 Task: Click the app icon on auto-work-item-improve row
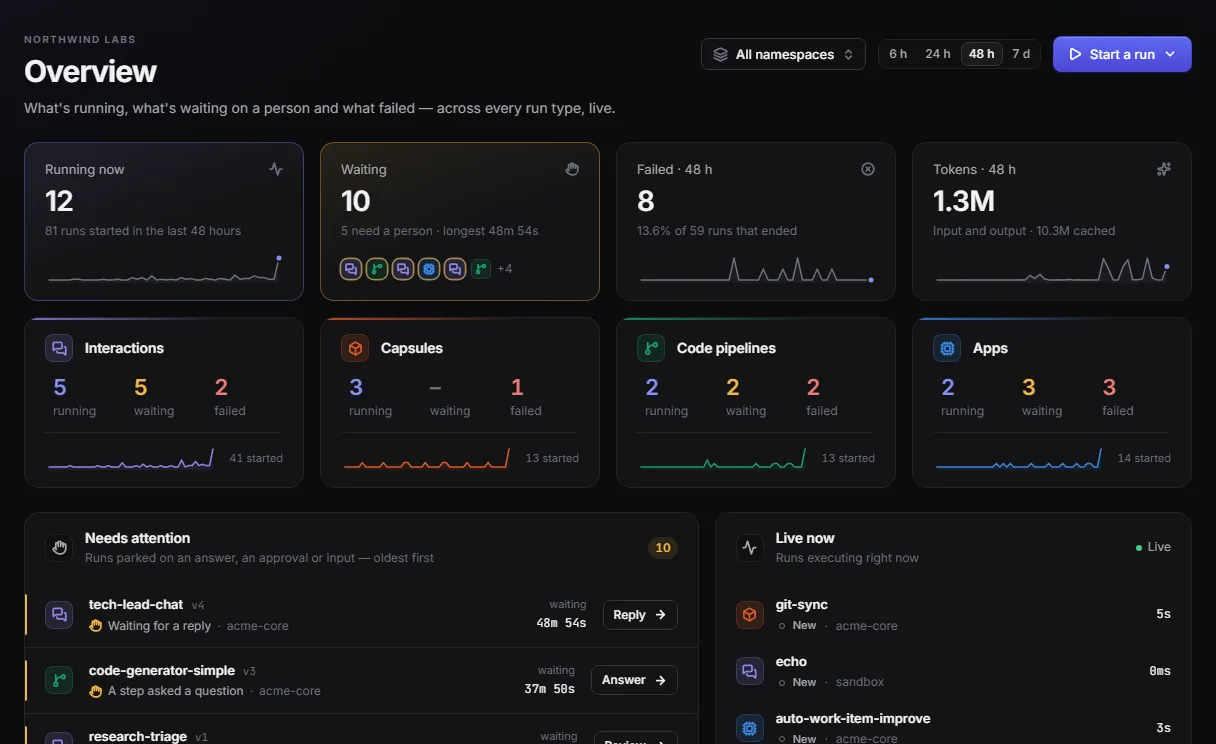point(750,728)
